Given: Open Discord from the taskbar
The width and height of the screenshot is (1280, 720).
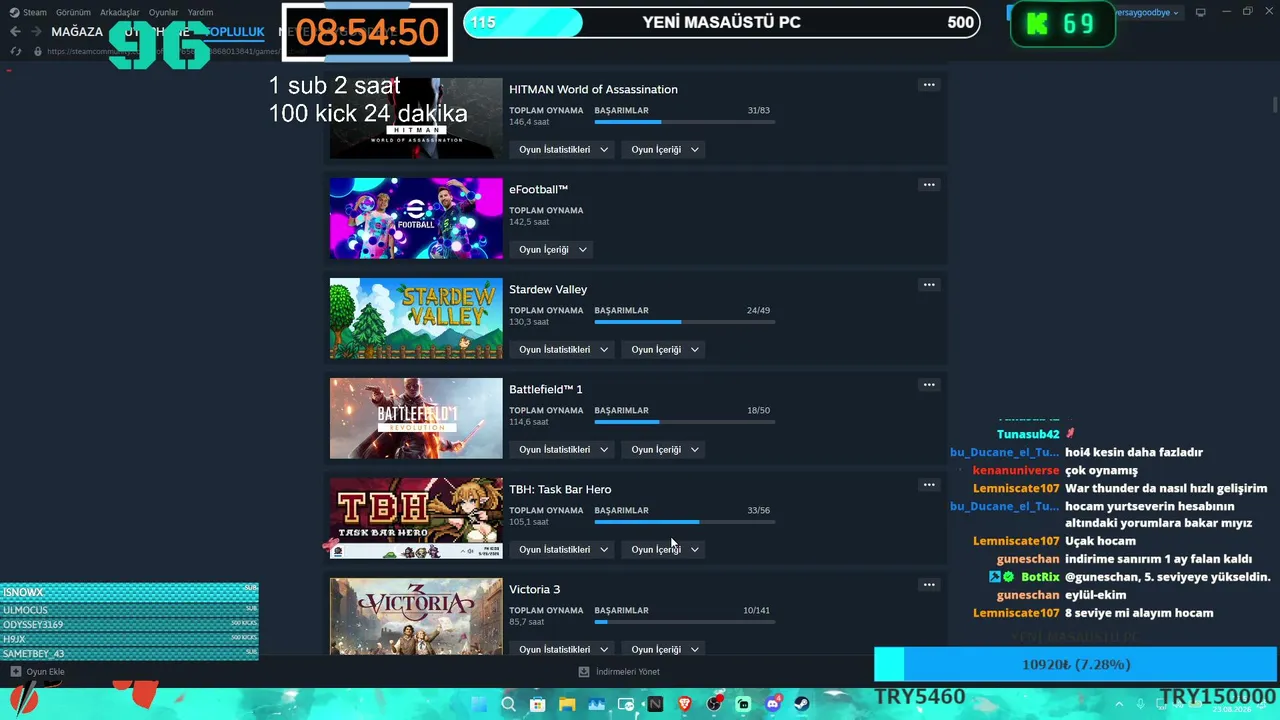Looking at the screenshot, I should pyautogui.click(x=773, y=704).
